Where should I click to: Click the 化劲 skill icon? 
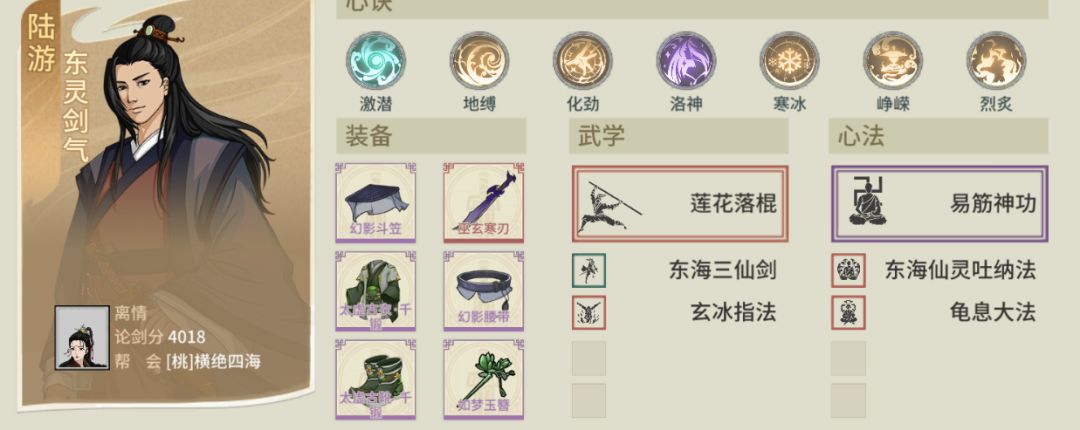pyautogui.click(x=583, y=61)
